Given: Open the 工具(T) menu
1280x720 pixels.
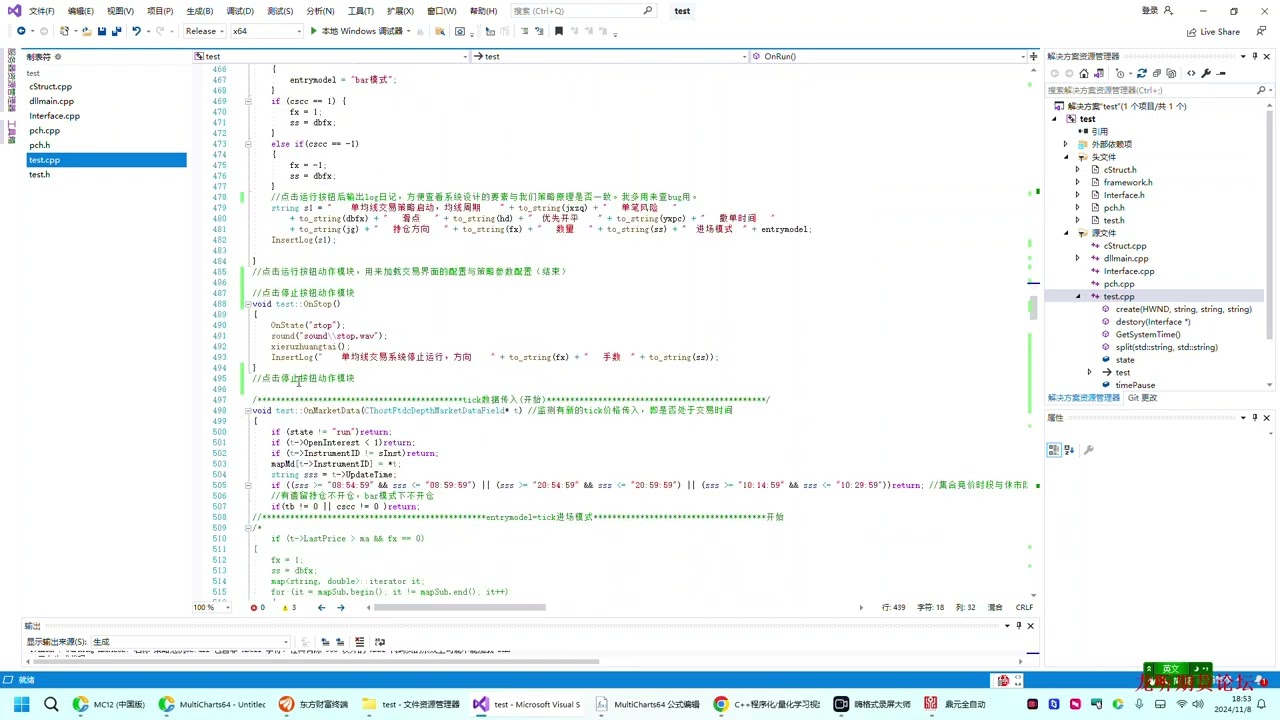Looking at the screenshot, I should (361, 11).
